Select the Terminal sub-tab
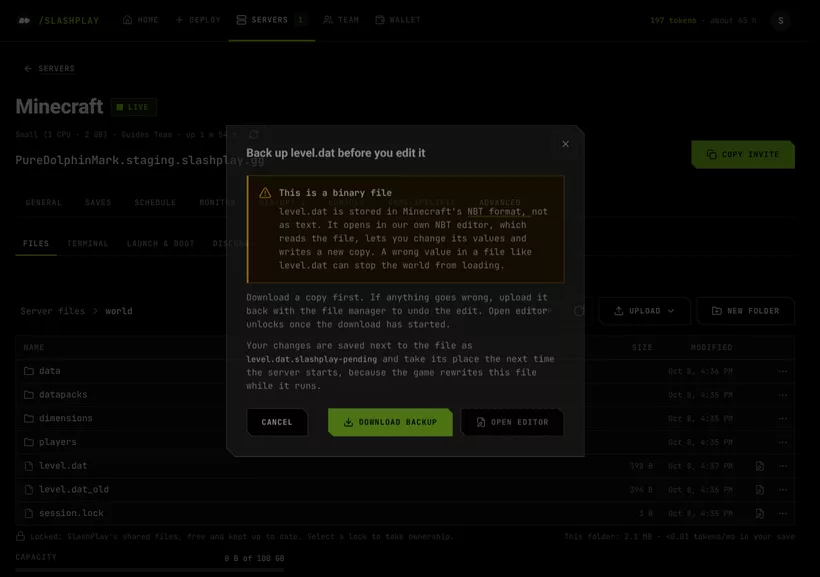 87,243
